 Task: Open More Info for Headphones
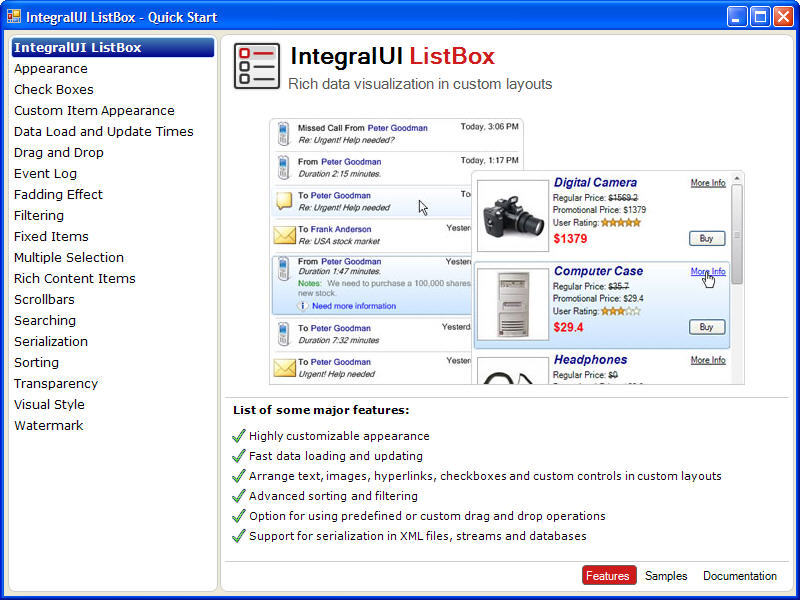point(708,360)
